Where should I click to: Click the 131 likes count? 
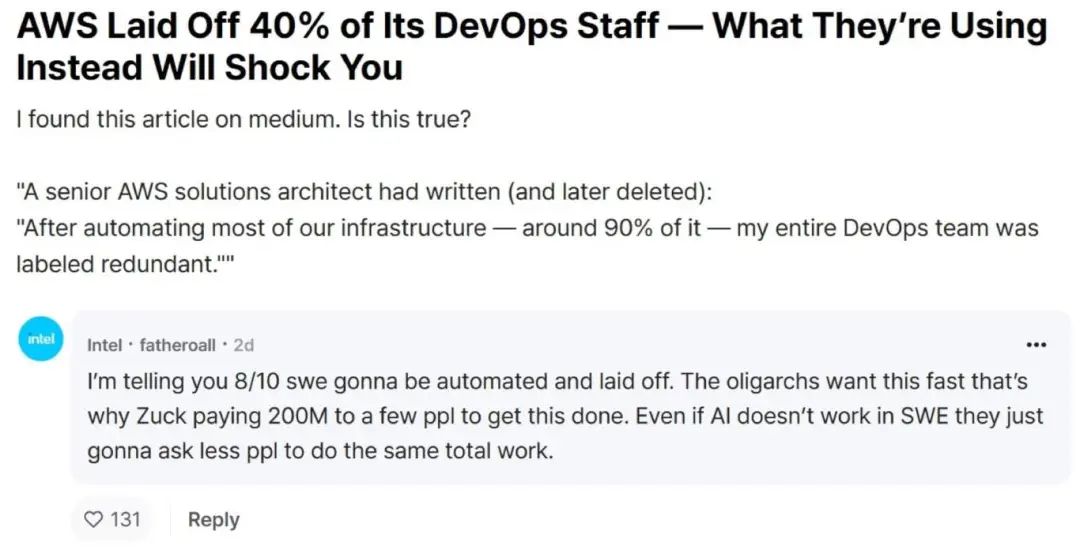coord(125,519)
